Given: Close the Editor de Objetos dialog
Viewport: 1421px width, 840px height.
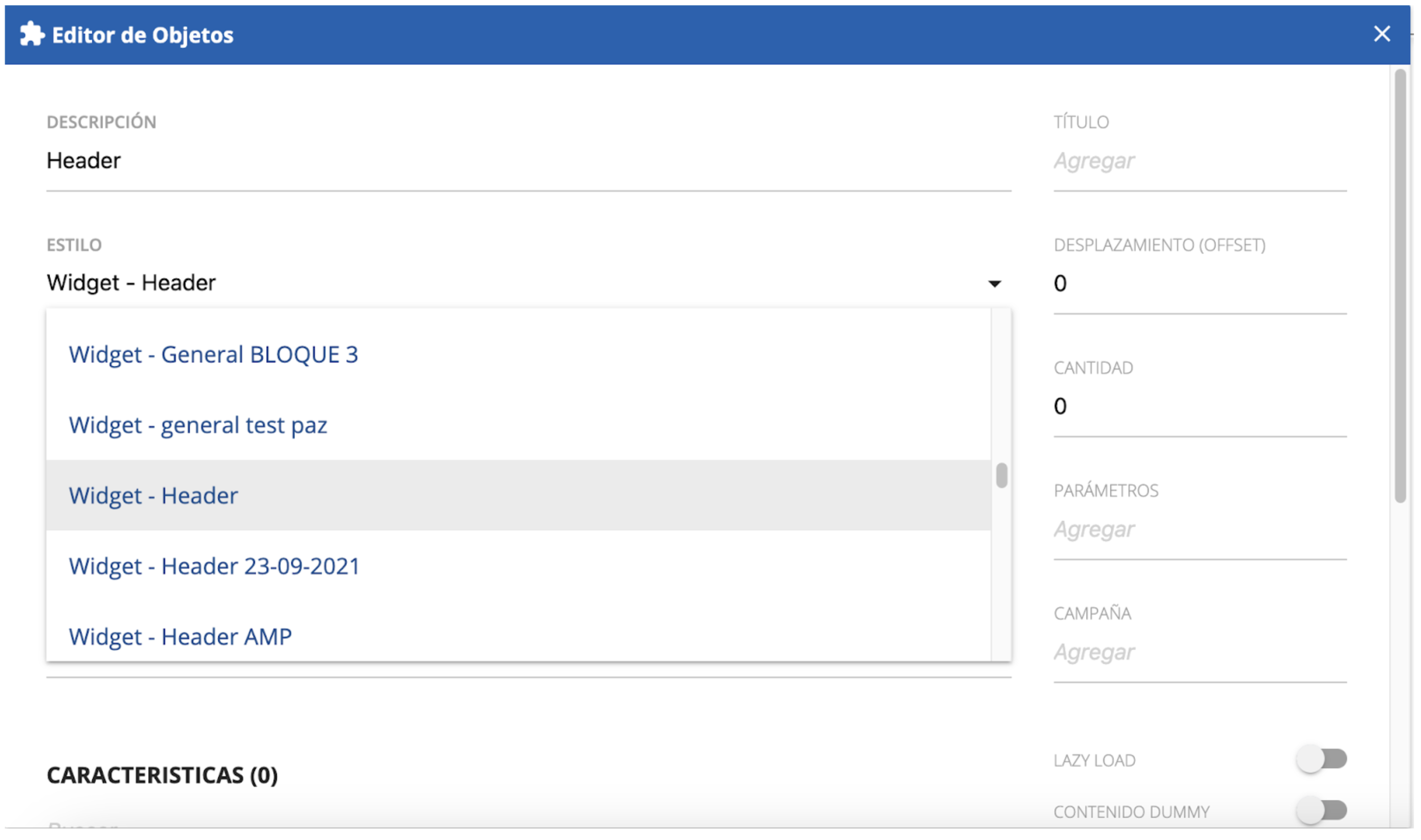Looking at the screenshot, I should (x=1381, y=34).
